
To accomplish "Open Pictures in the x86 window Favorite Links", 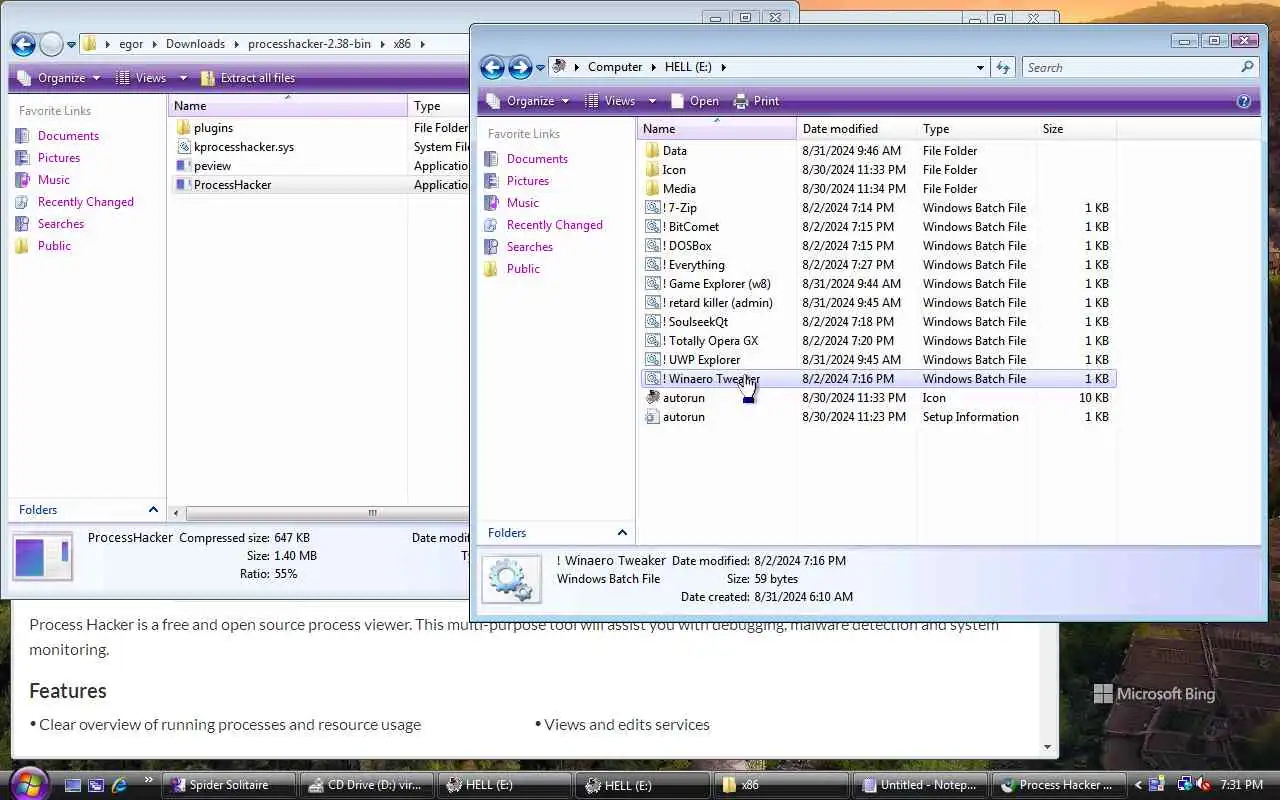I will click(x=58, y=158).
